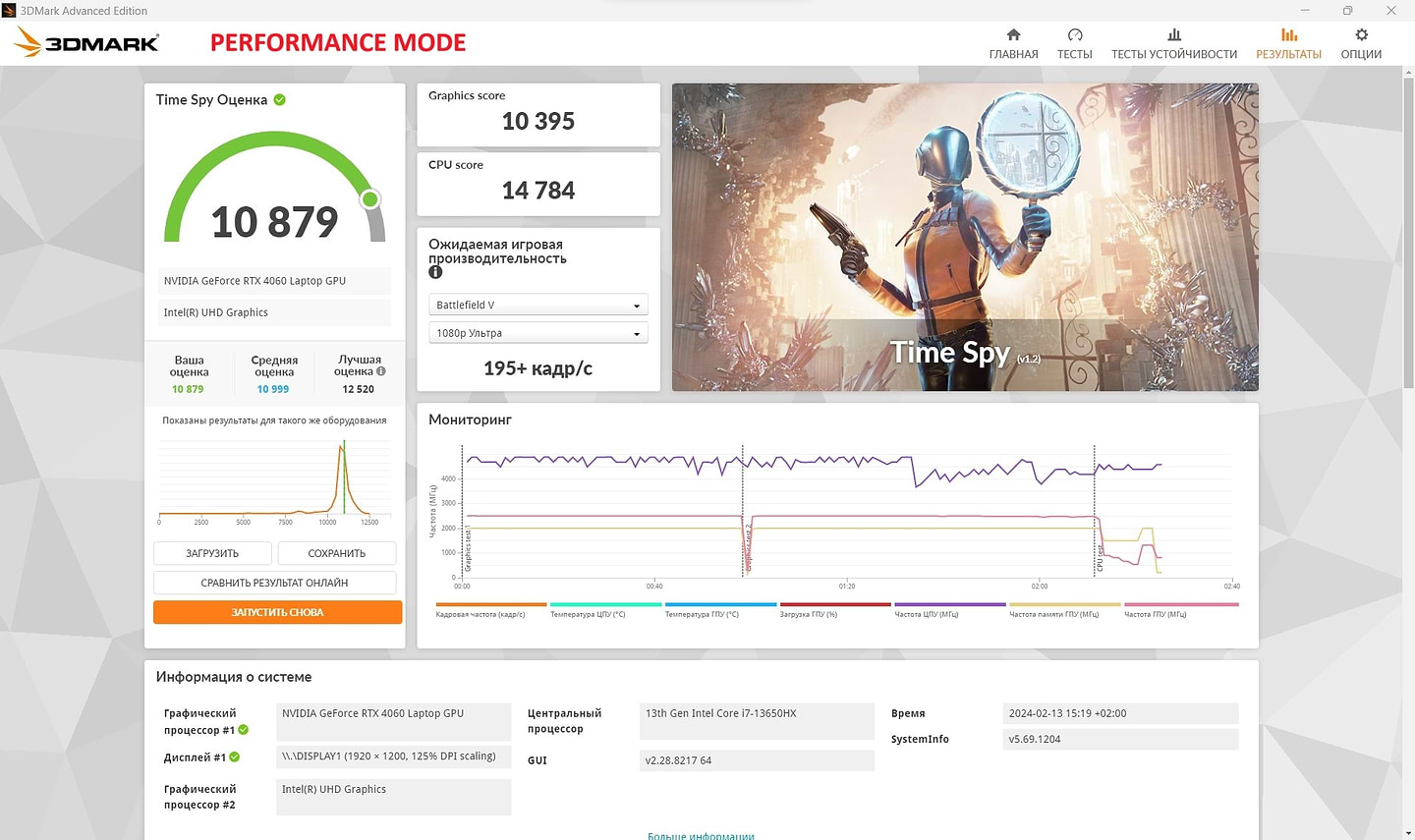This screenshot has width=1415, height=840.
Task: Open the 1080p Ультра preset dropdown
Action: (538, 333)
